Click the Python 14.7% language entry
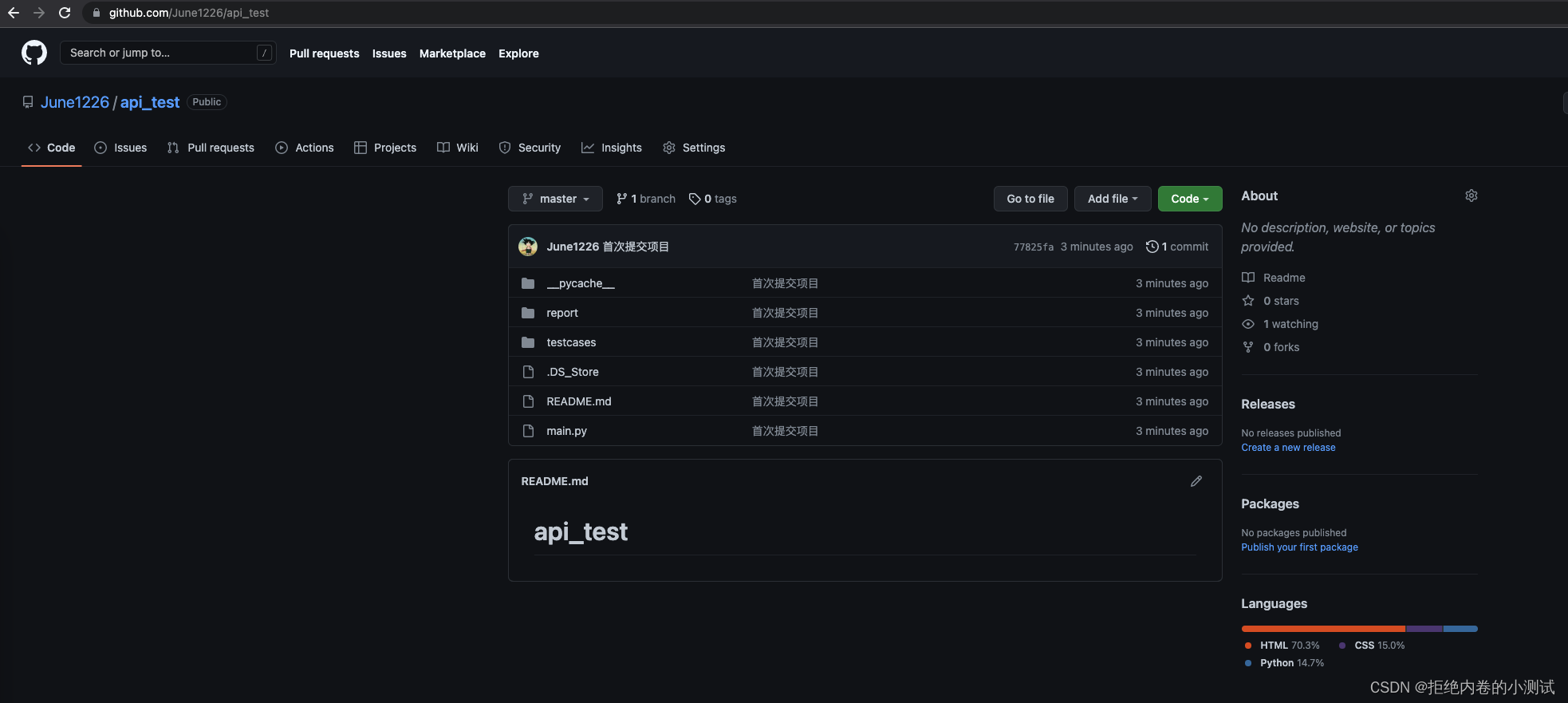The height and width of the screenshot is (703, 1568). pos(1284,663)
